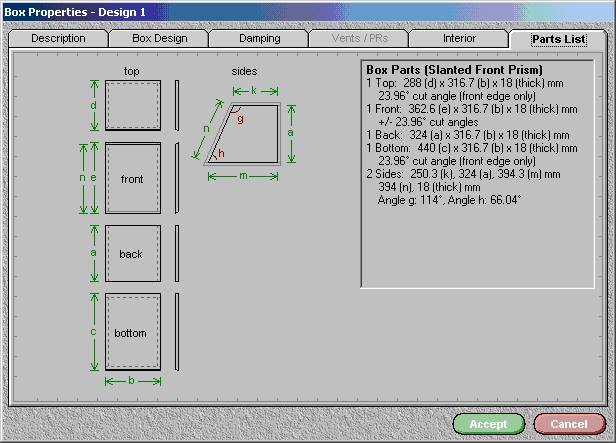Screen dimensions: 616x443
Task: Open the Box Design tab
Action: pyautogui.click(x=160, y=38)
